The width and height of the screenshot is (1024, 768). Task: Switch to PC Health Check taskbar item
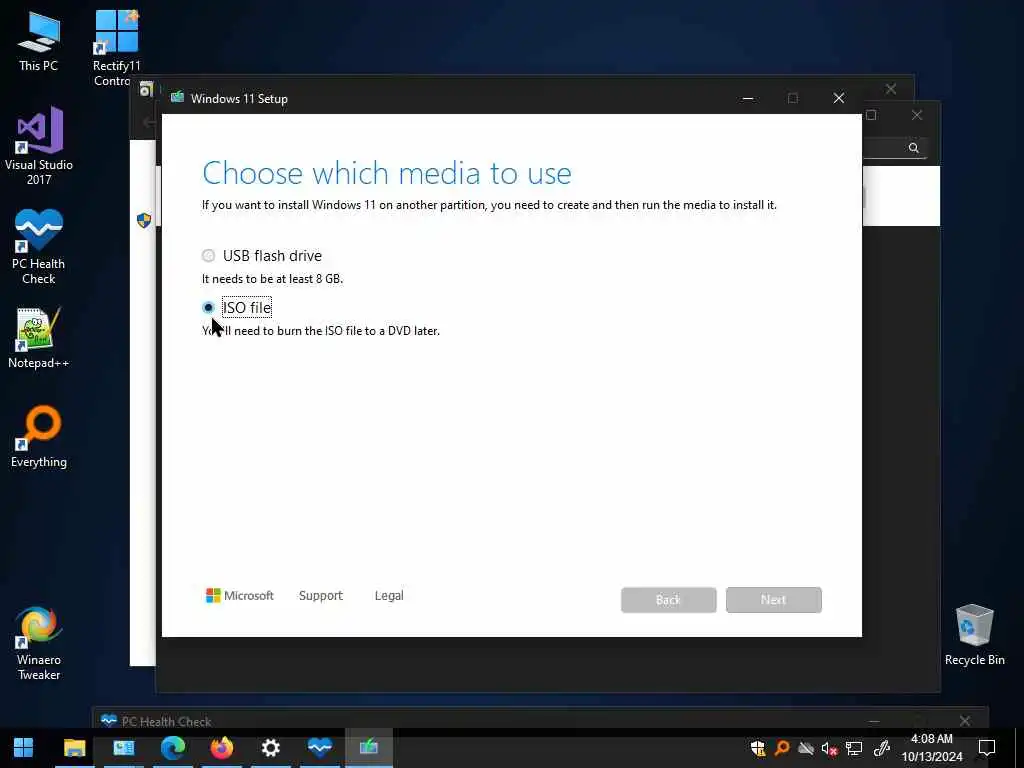tap(319, 747)
